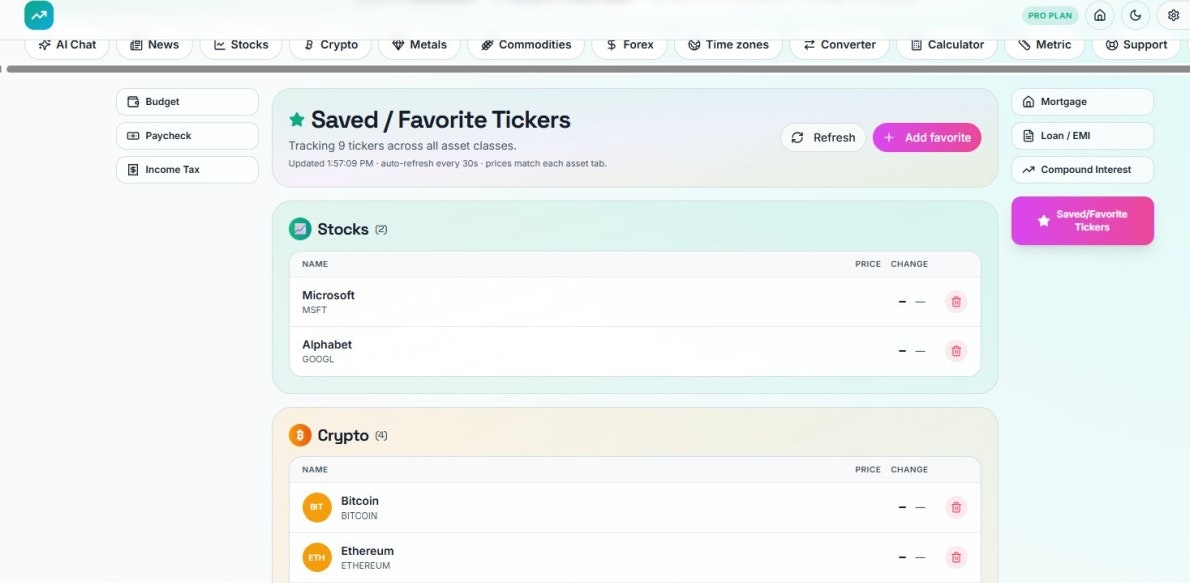The width and height of the screenshot is (1190, 583).
Task: Click the app logo in the top left
Action: [x=39, y=15]
